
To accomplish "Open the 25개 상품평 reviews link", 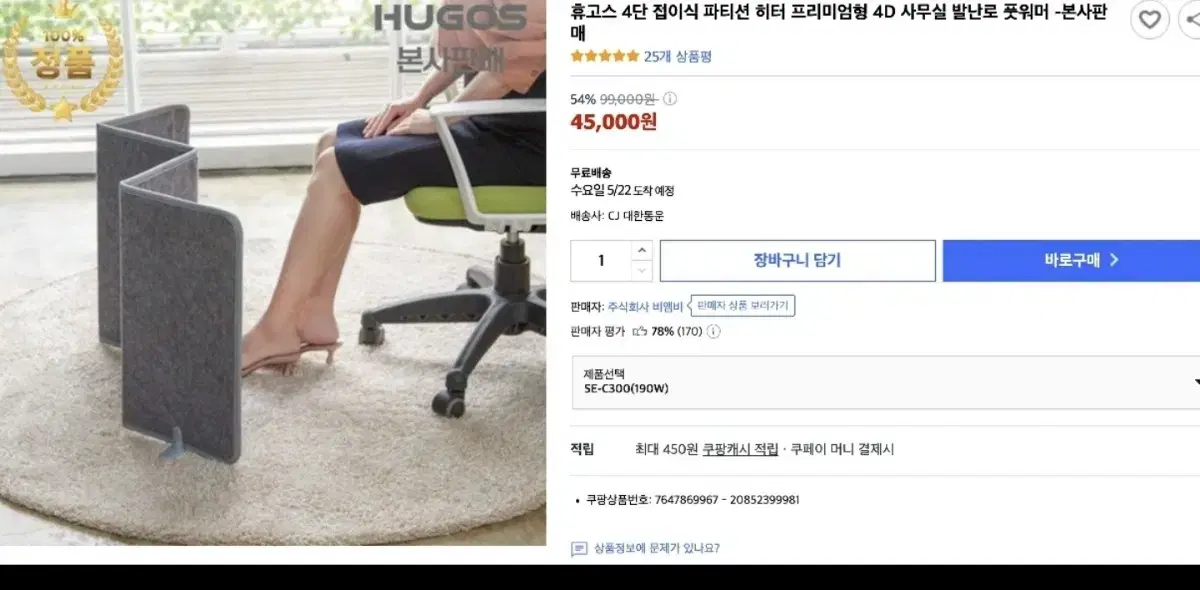I will 677,56.
